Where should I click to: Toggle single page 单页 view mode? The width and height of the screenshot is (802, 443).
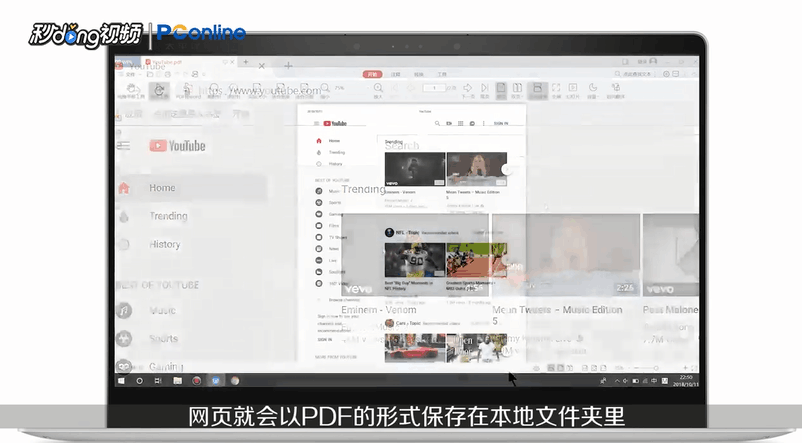(x=501, y=91)
